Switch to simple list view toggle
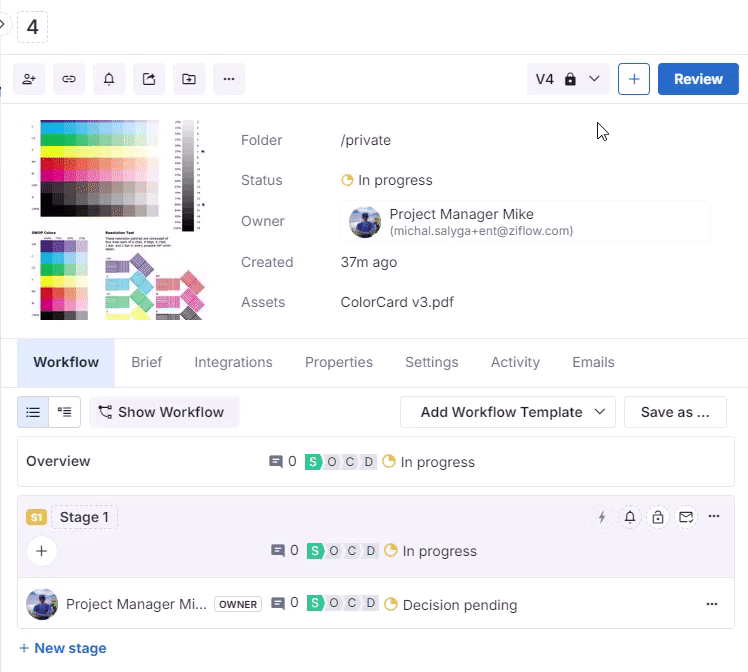748x672 pixels. (33, 412)
